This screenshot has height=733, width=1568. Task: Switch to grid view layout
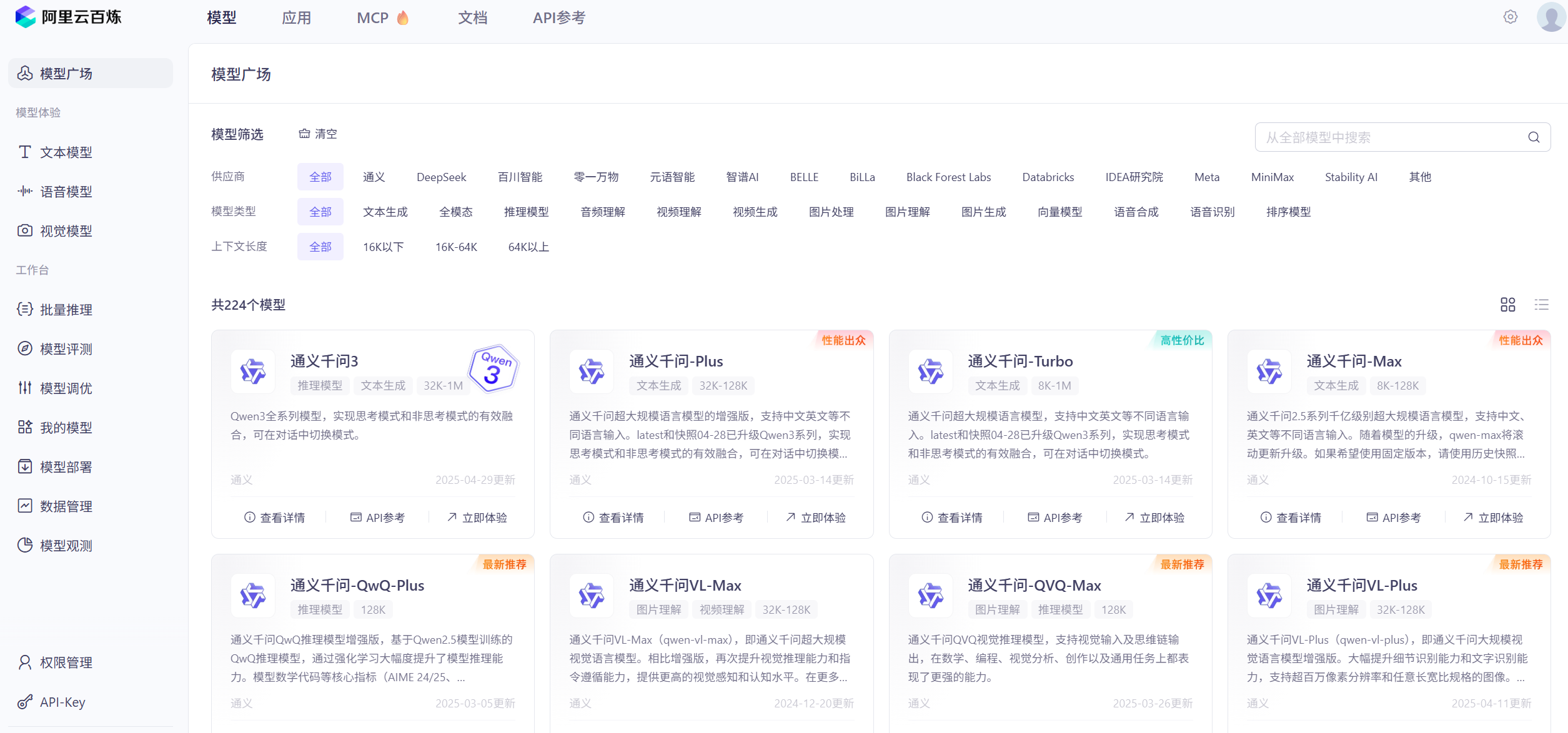point(1507,305)
